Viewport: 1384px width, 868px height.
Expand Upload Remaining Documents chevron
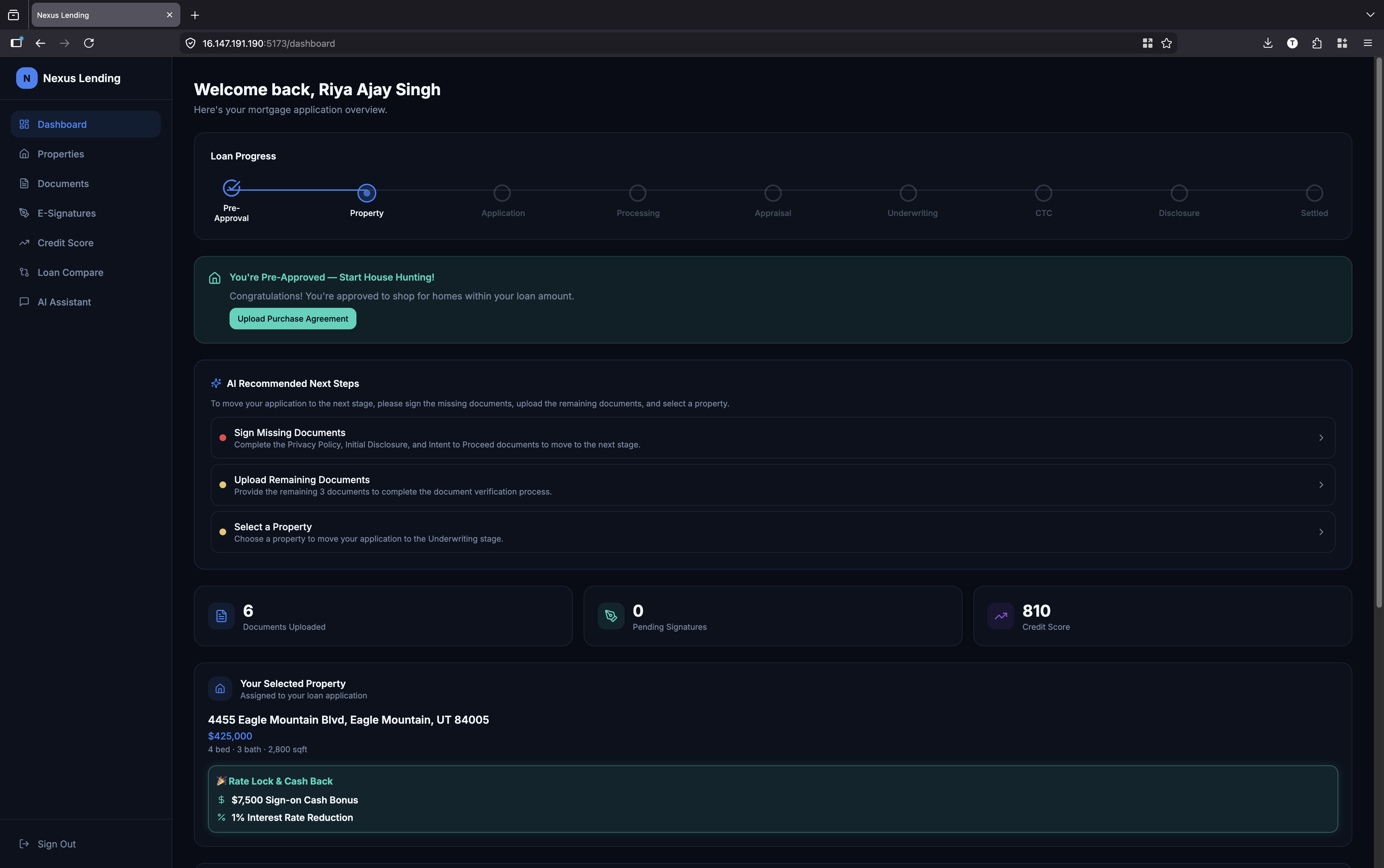[x=1321, y=484]
